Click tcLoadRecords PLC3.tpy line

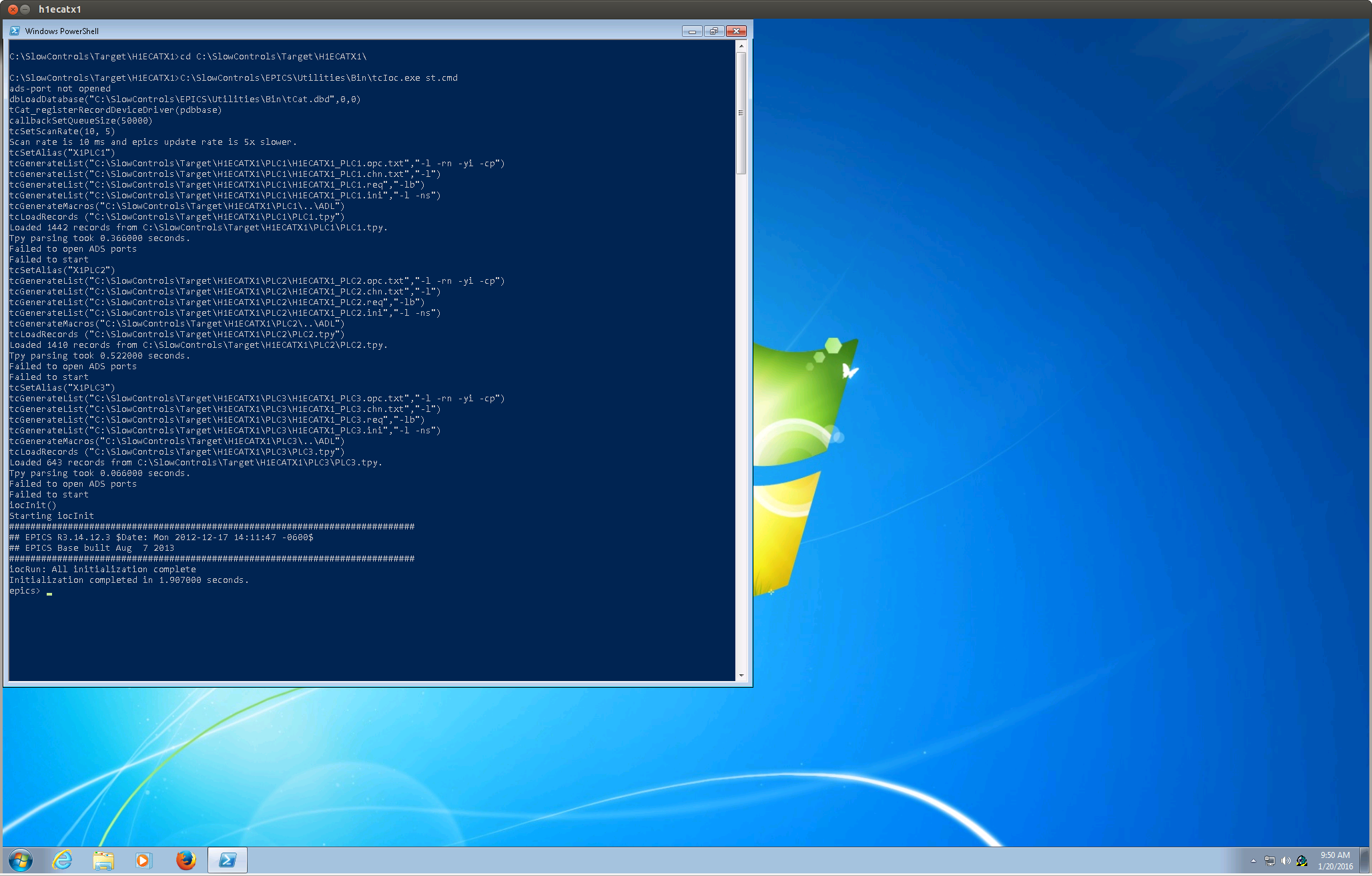coord(177,452)
